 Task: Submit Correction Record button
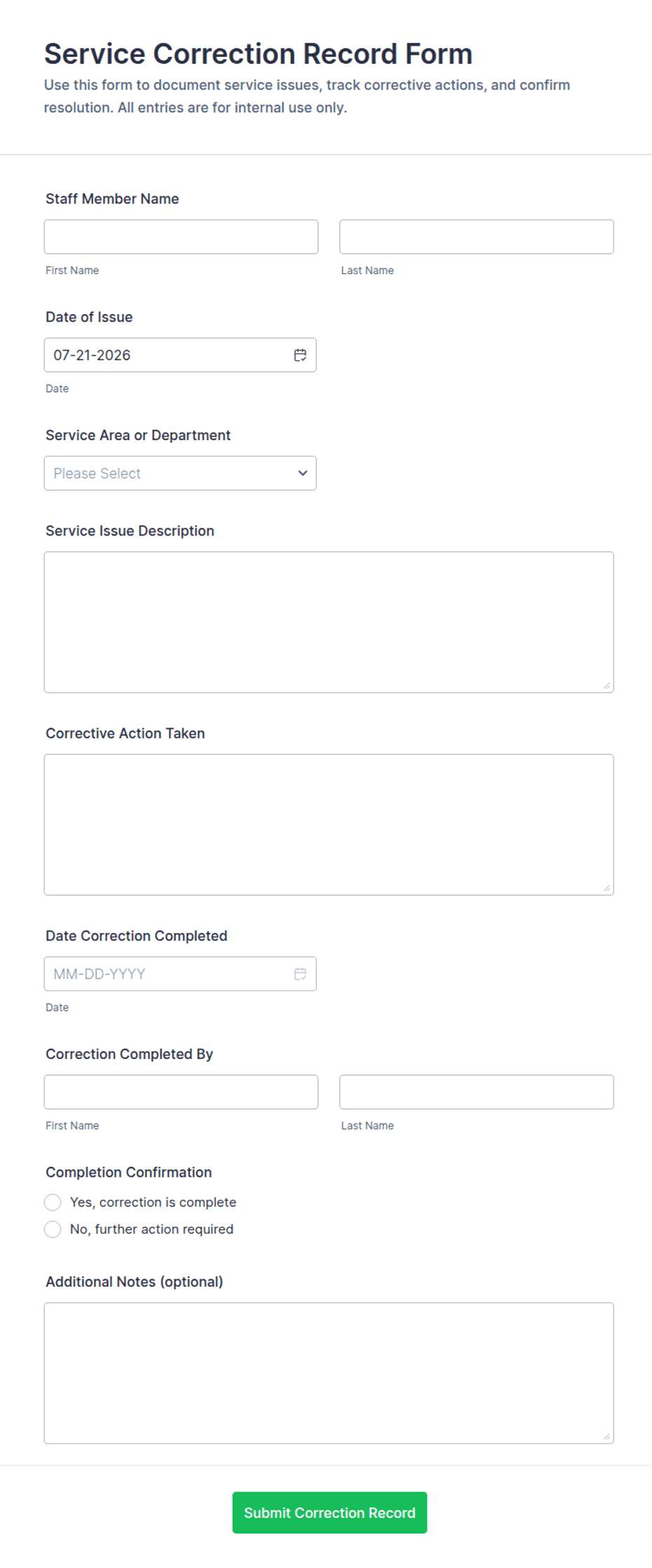point(330,1513)
